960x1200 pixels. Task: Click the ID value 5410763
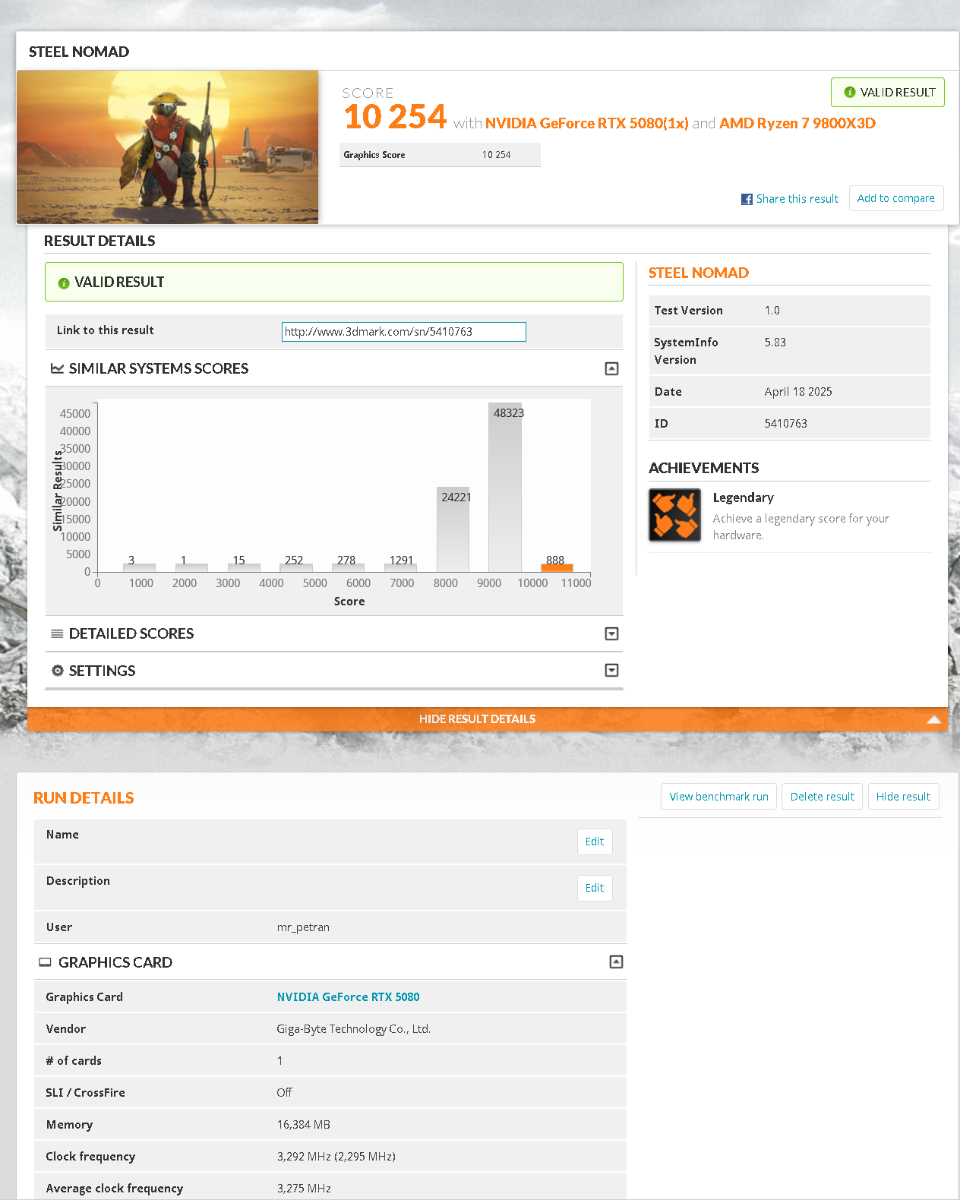click(786, 424)
